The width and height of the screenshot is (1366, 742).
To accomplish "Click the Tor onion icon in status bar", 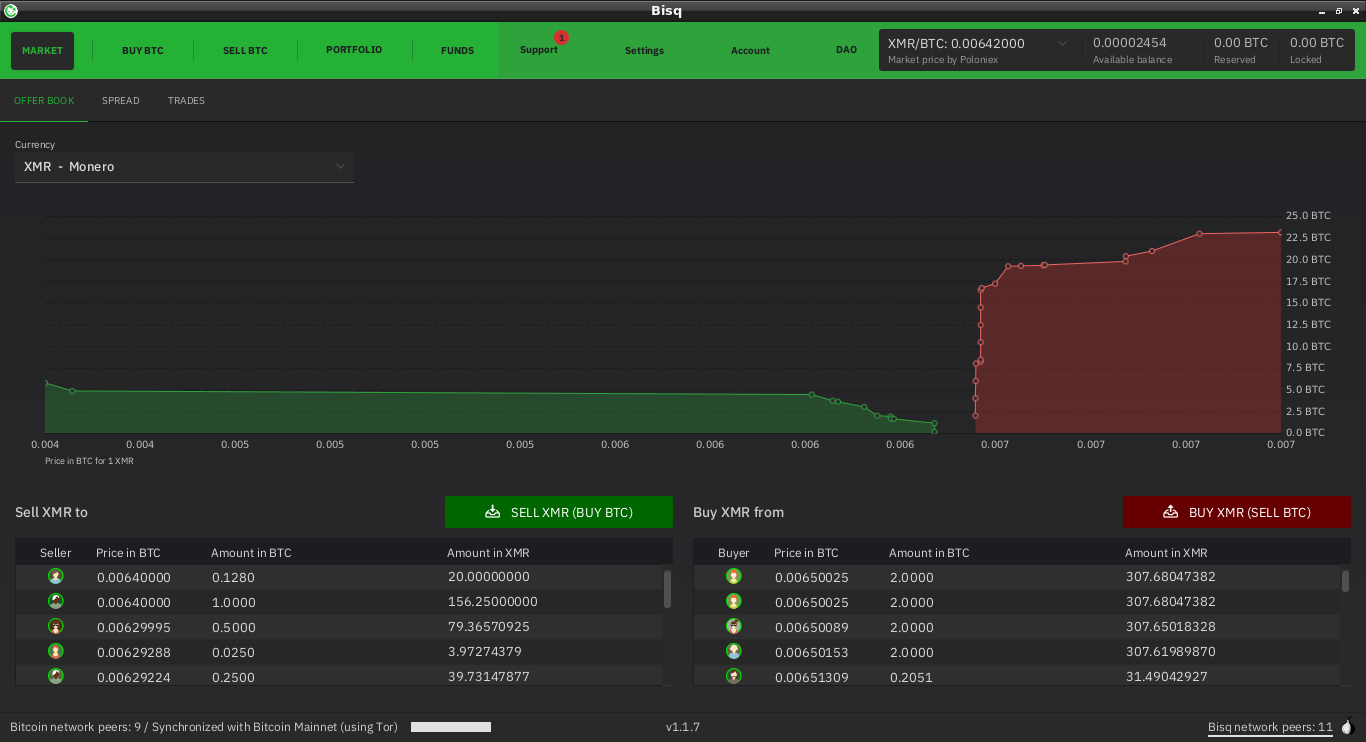I will click(1348, 727).
